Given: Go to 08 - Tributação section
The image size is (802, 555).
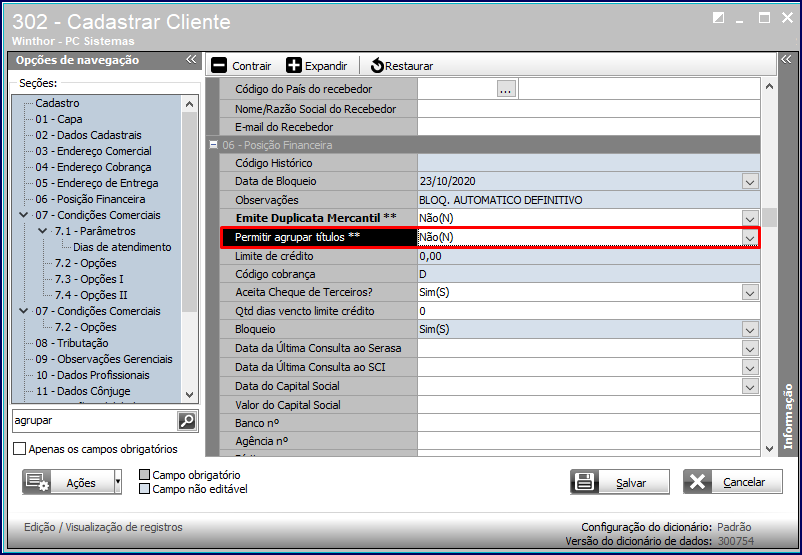Looking at the screenshot, I should [x=72, y=343].
